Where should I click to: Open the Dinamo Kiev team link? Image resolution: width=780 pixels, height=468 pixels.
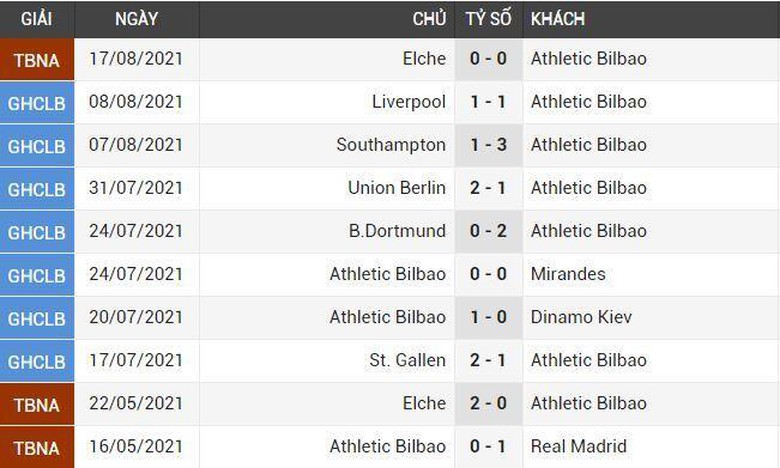(x=582, y=317)
